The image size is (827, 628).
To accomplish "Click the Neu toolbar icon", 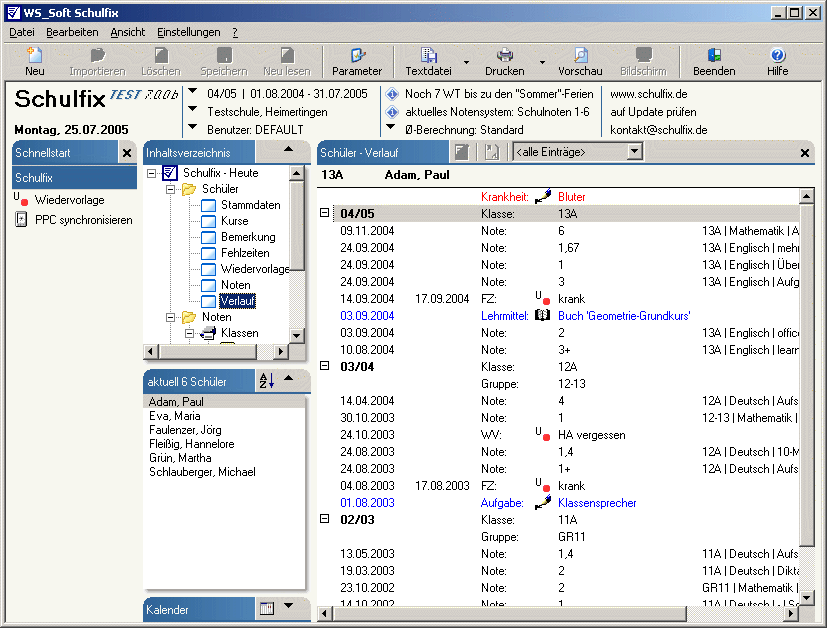I will click(x=35, y=56).
